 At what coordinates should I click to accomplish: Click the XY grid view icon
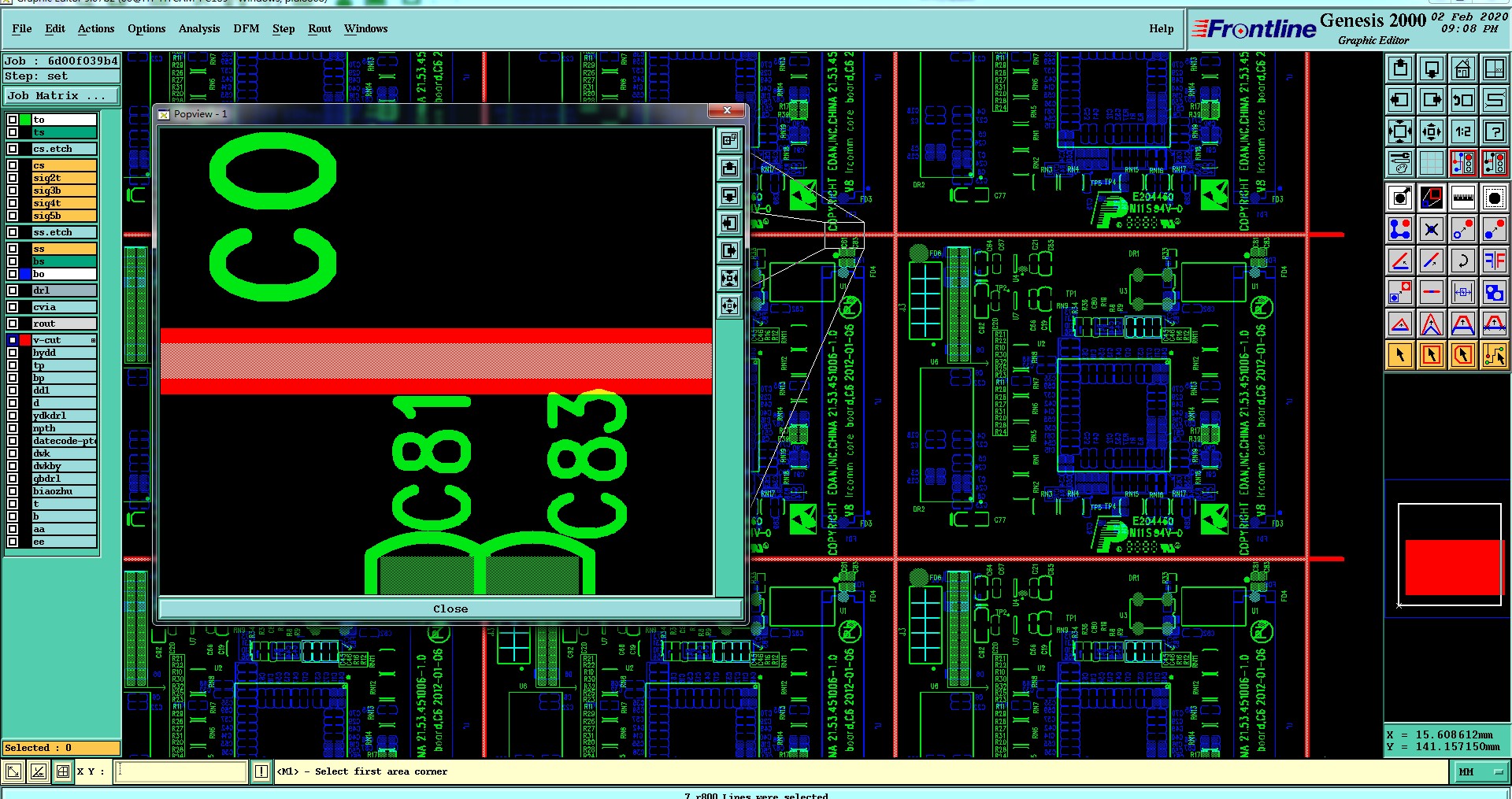1494,68
